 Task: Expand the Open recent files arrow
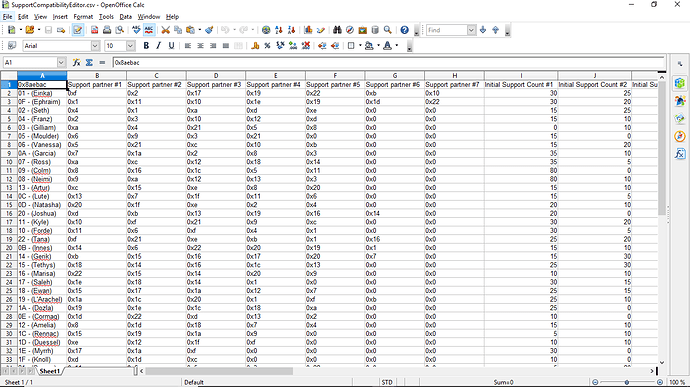pyautogui.click(x=39, y=30)
